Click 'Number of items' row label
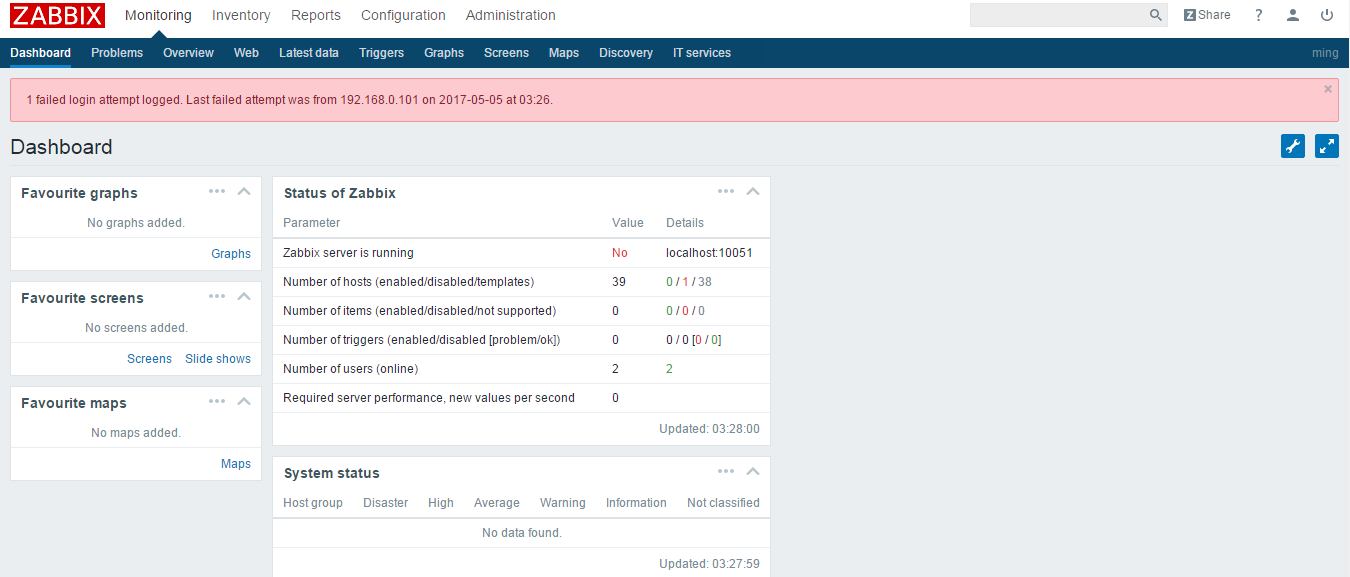This screenshot has height=577, width=1350. click(x=419, y=311)
